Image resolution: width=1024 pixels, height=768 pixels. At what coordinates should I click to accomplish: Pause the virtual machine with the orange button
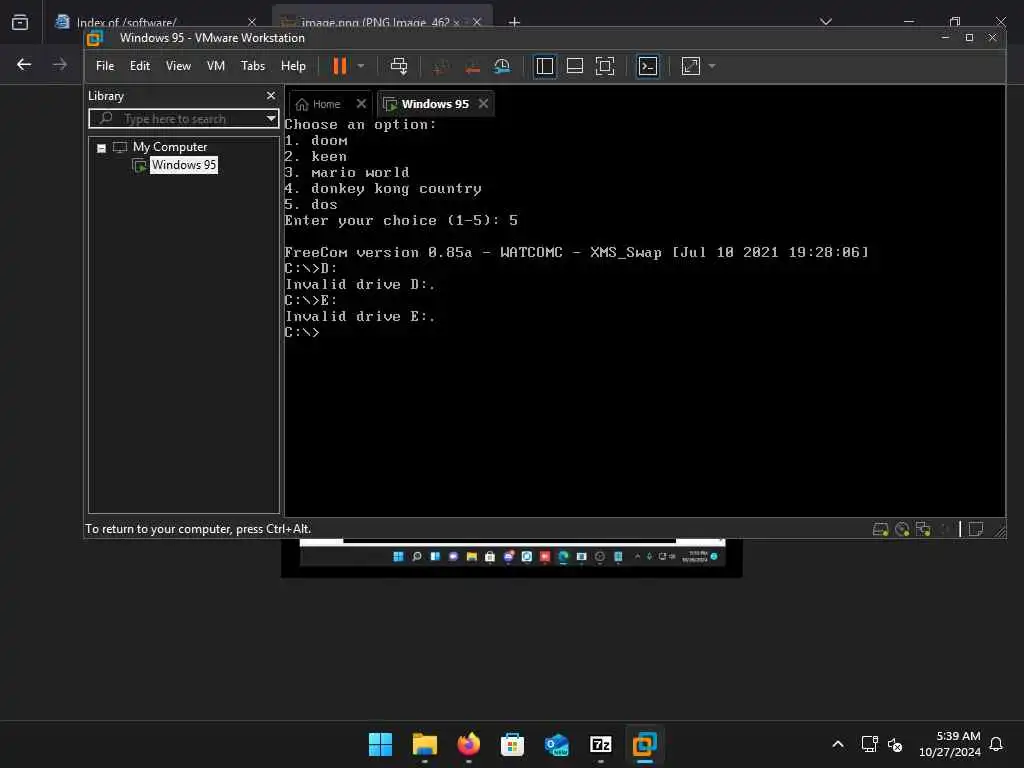(x=340, y=66)
